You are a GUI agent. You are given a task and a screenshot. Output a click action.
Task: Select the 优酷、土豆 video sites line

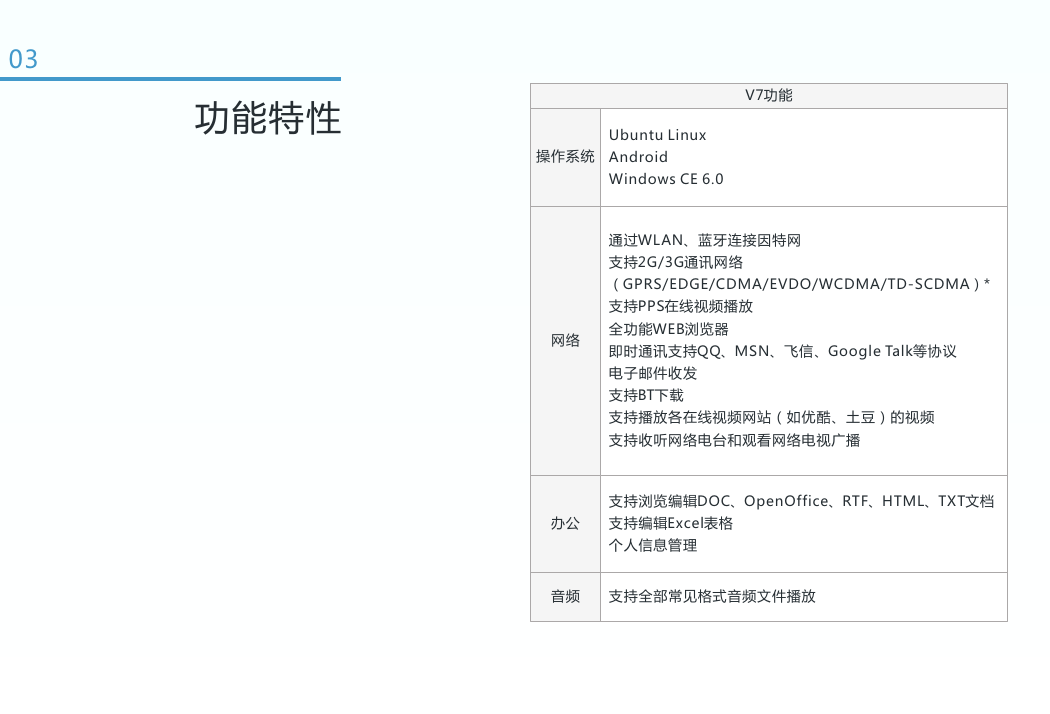pos(771,417)
